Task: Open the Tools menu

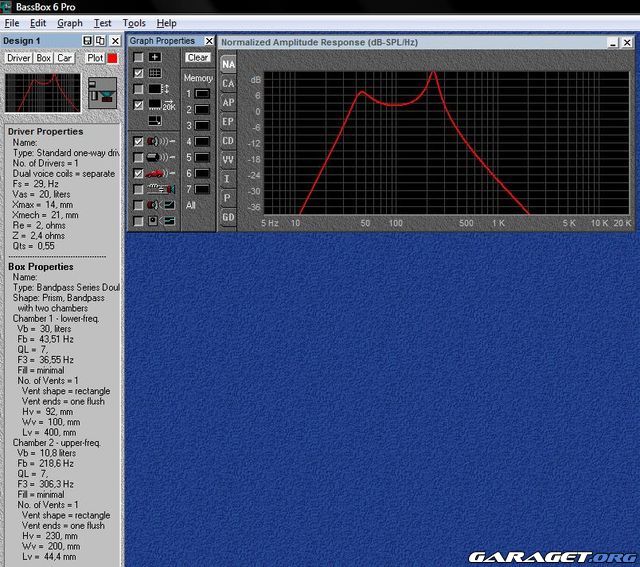Action: point(134,23)
